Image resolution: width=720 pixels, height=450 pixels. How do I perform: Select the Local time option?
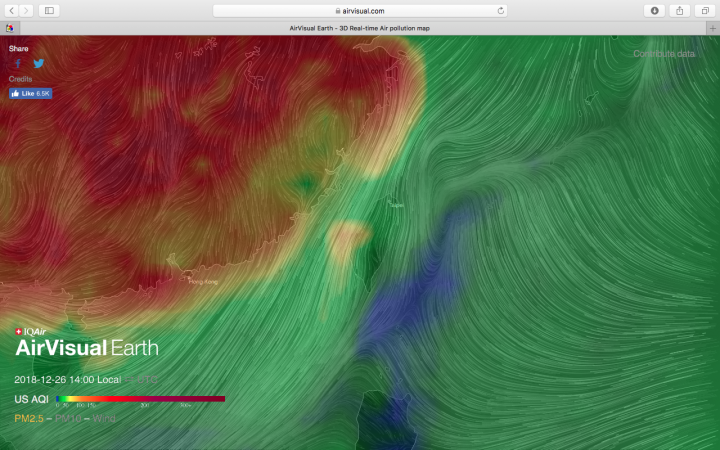(x=109, y=380)
